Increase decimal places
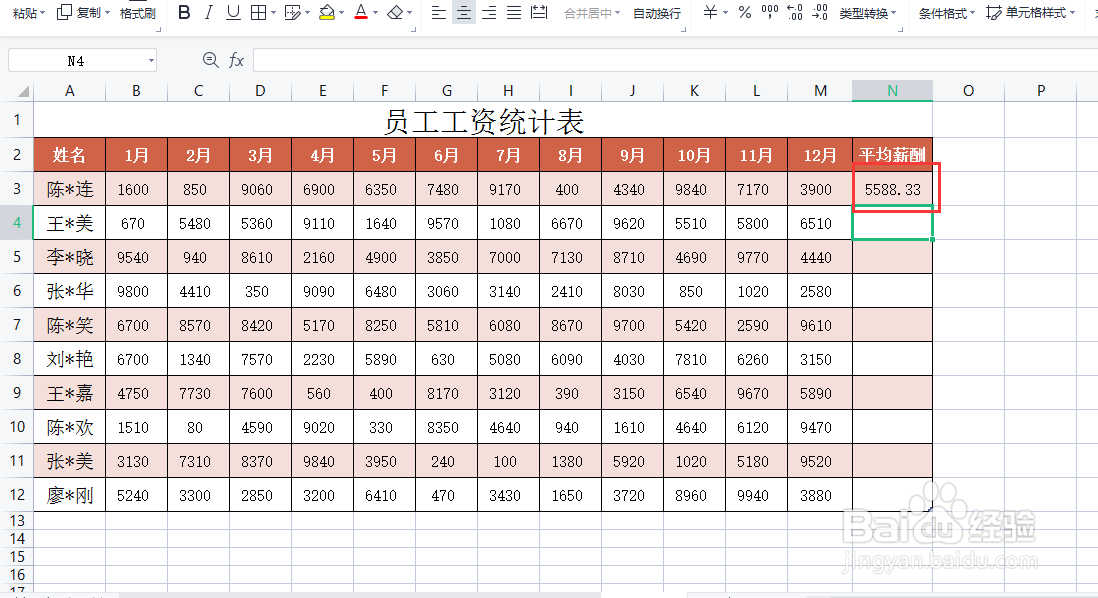Image resolution: width=1098 pixels, height=598 pixels. 795,13
